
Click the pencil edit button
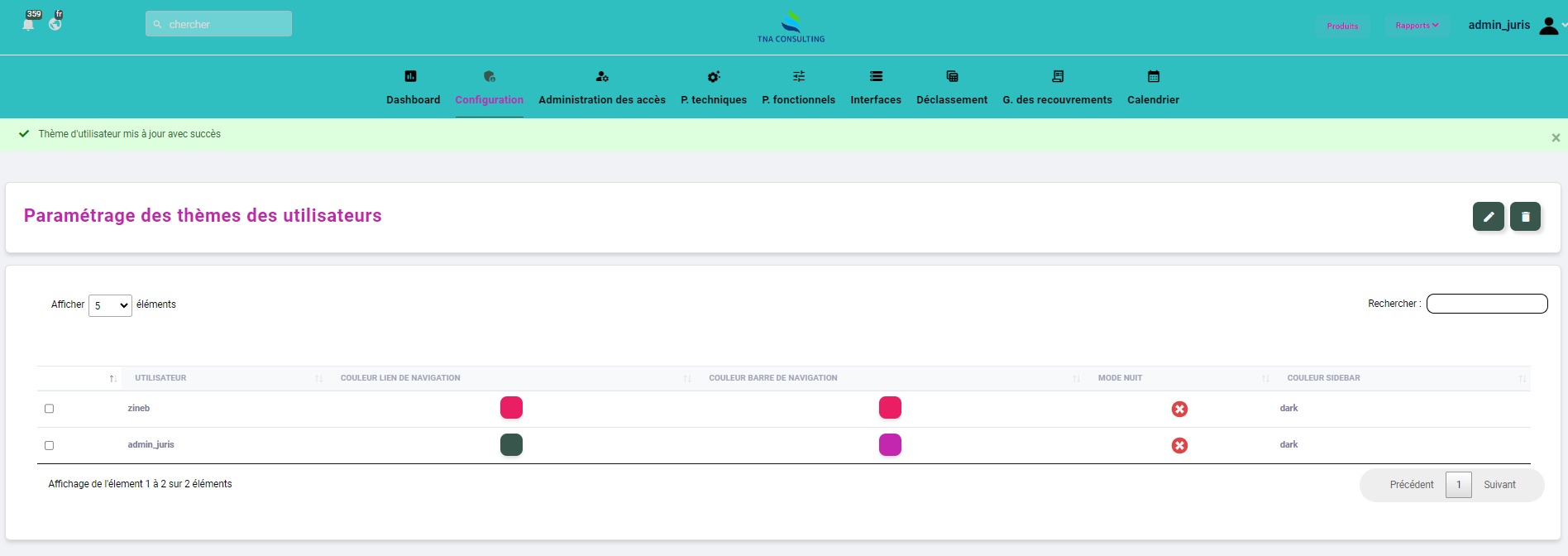1488,217
